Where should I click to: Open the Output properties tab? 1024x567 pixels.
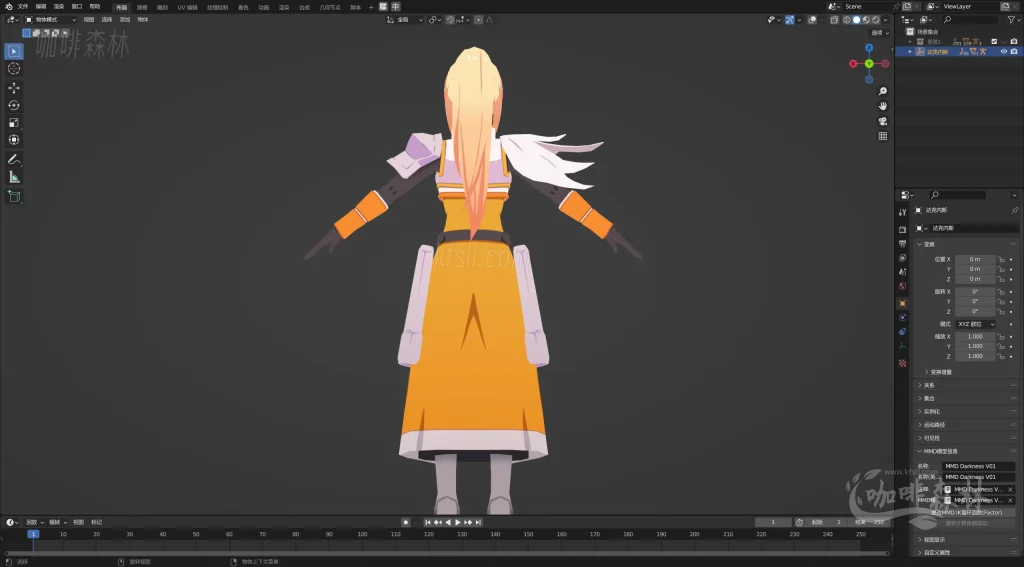tap(903, 244)
